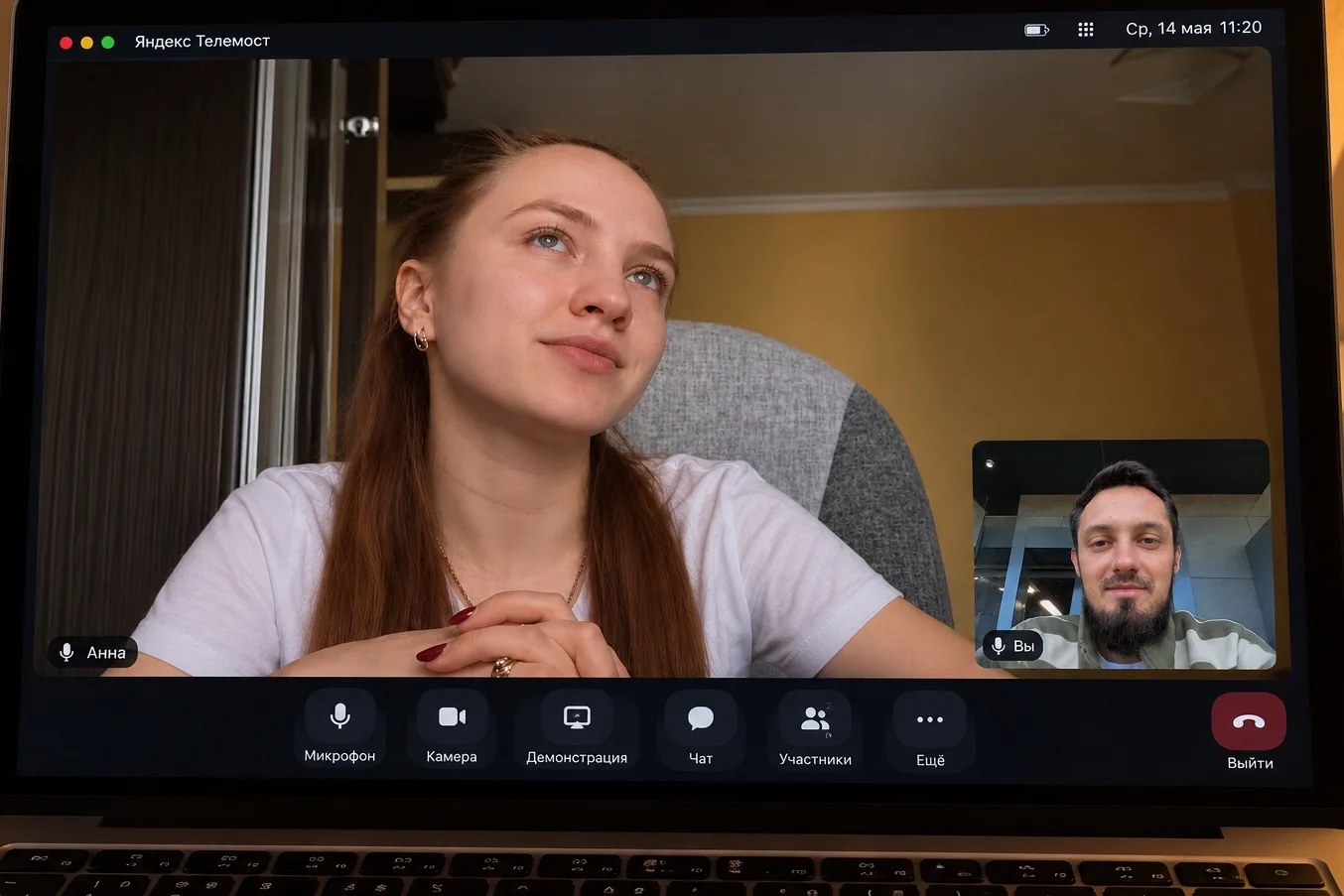Click Анна's microphone name badge
The image size is (1344, 896).
pyautogui.click(x=93, y=652)
